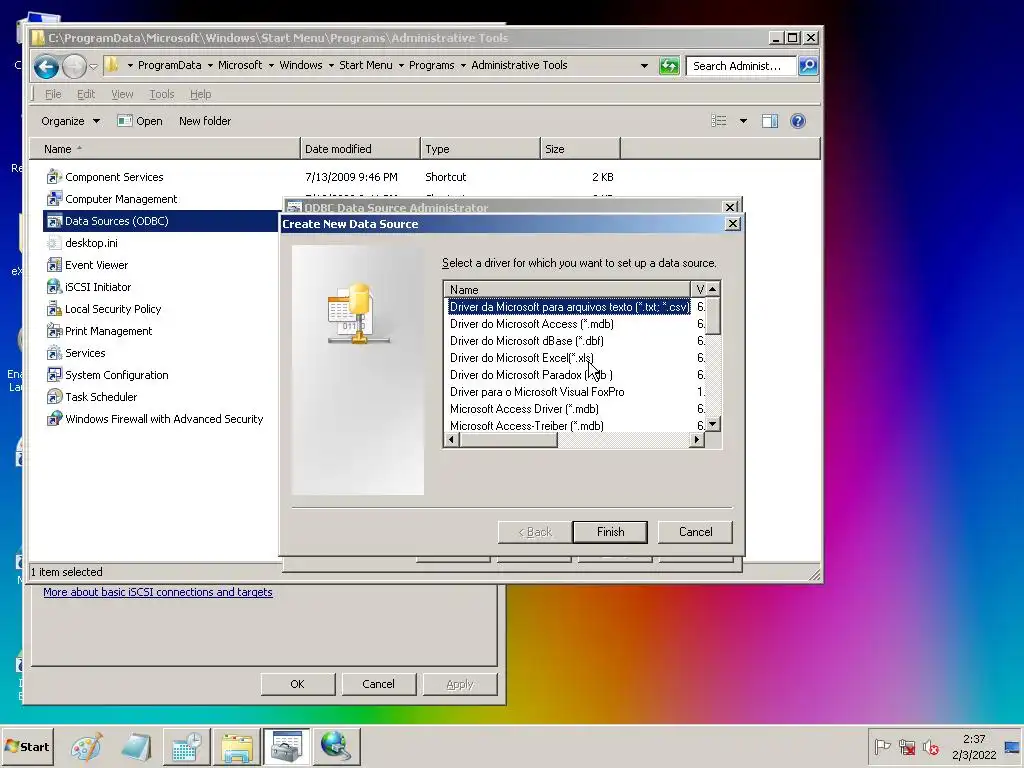The height and width of the screenshot is (768, 1024).
Task: Select the Computer Management shortcut icon
Action: pos(54,199)
